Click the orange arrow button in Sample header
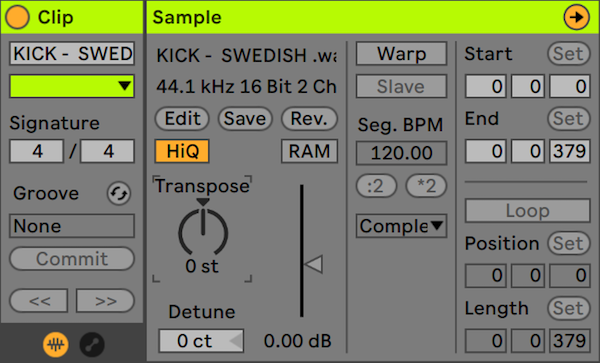The width and height of the screenshot is (600, 363). (576, 17)
